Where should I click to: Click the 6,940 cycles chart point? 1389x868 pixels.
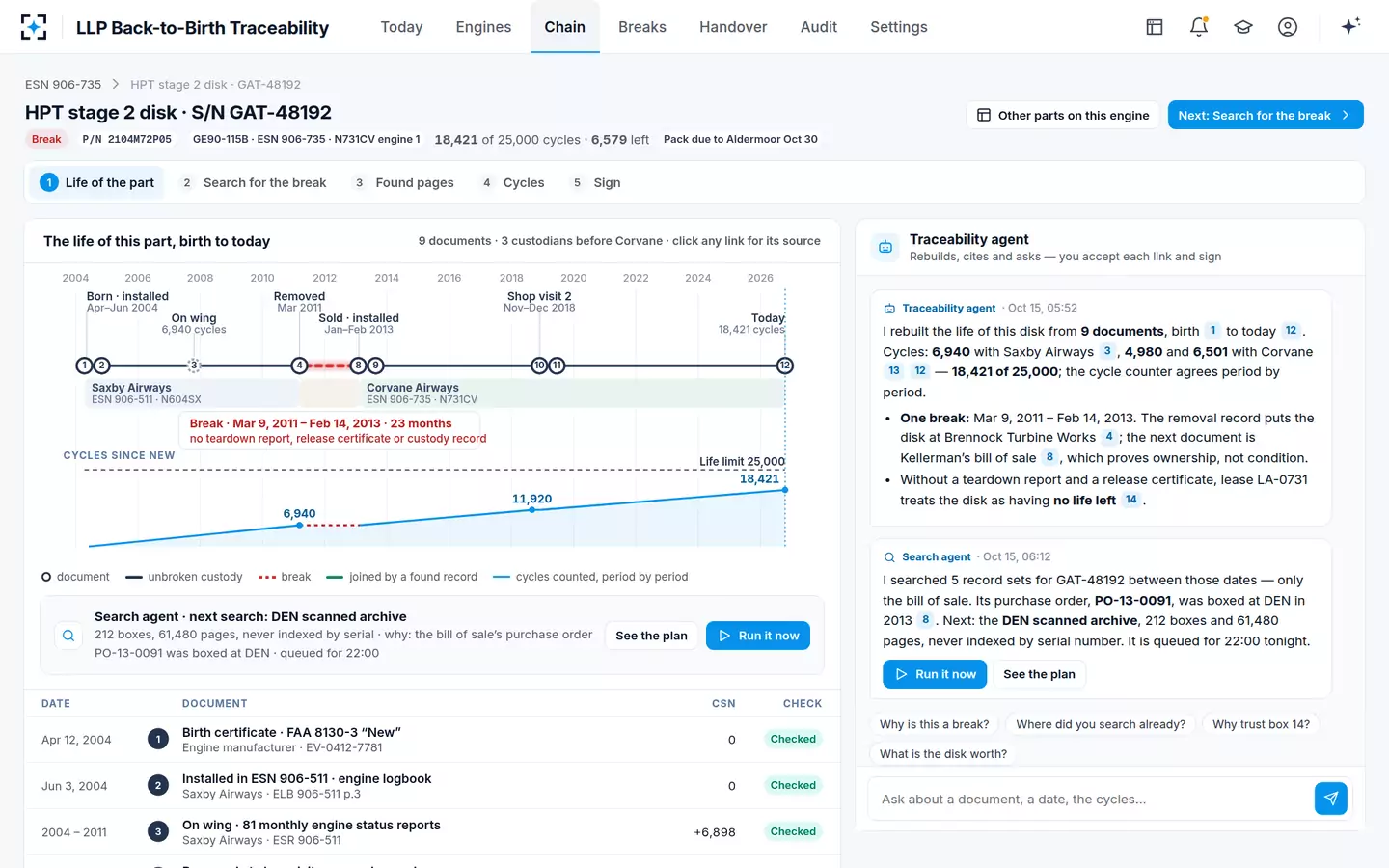(299, 525)
